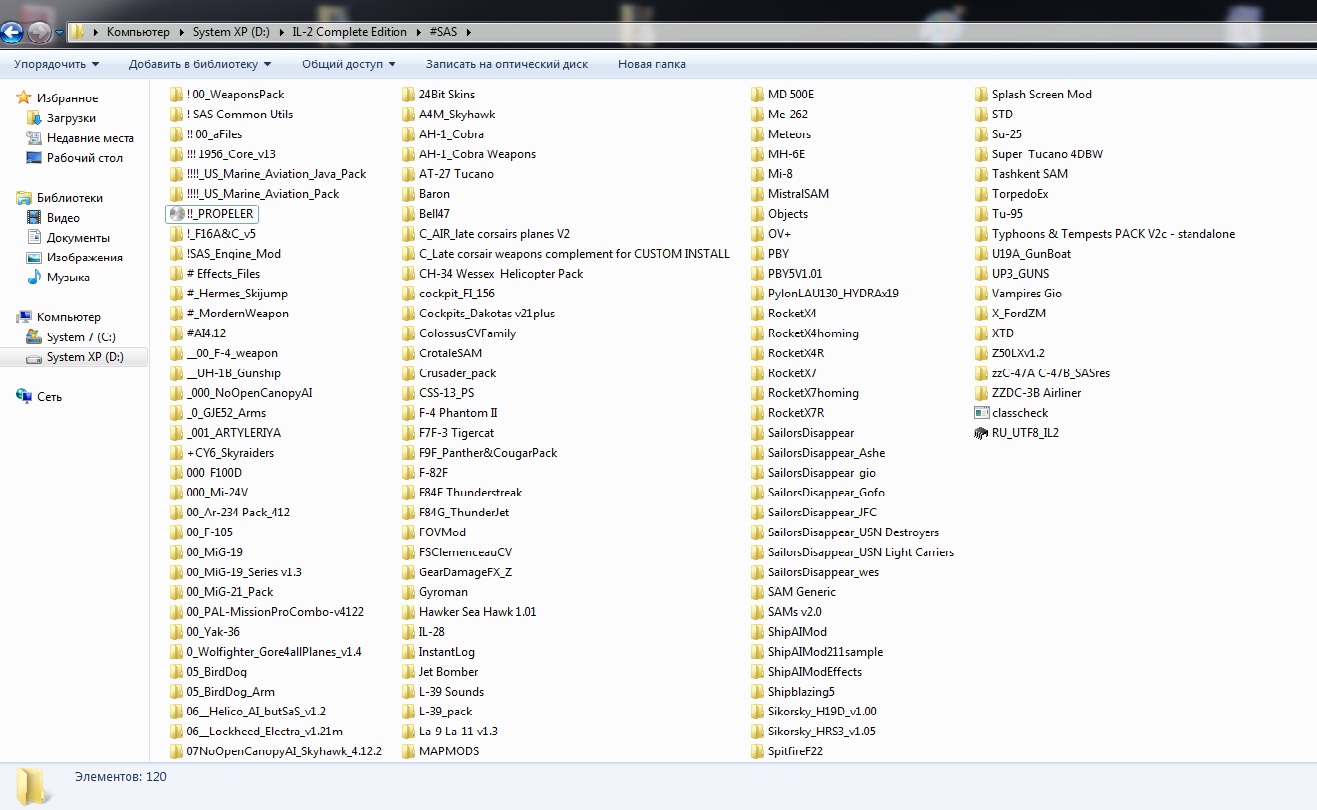Select the 00_MiG-21_Pack folder name

point(230,592)
